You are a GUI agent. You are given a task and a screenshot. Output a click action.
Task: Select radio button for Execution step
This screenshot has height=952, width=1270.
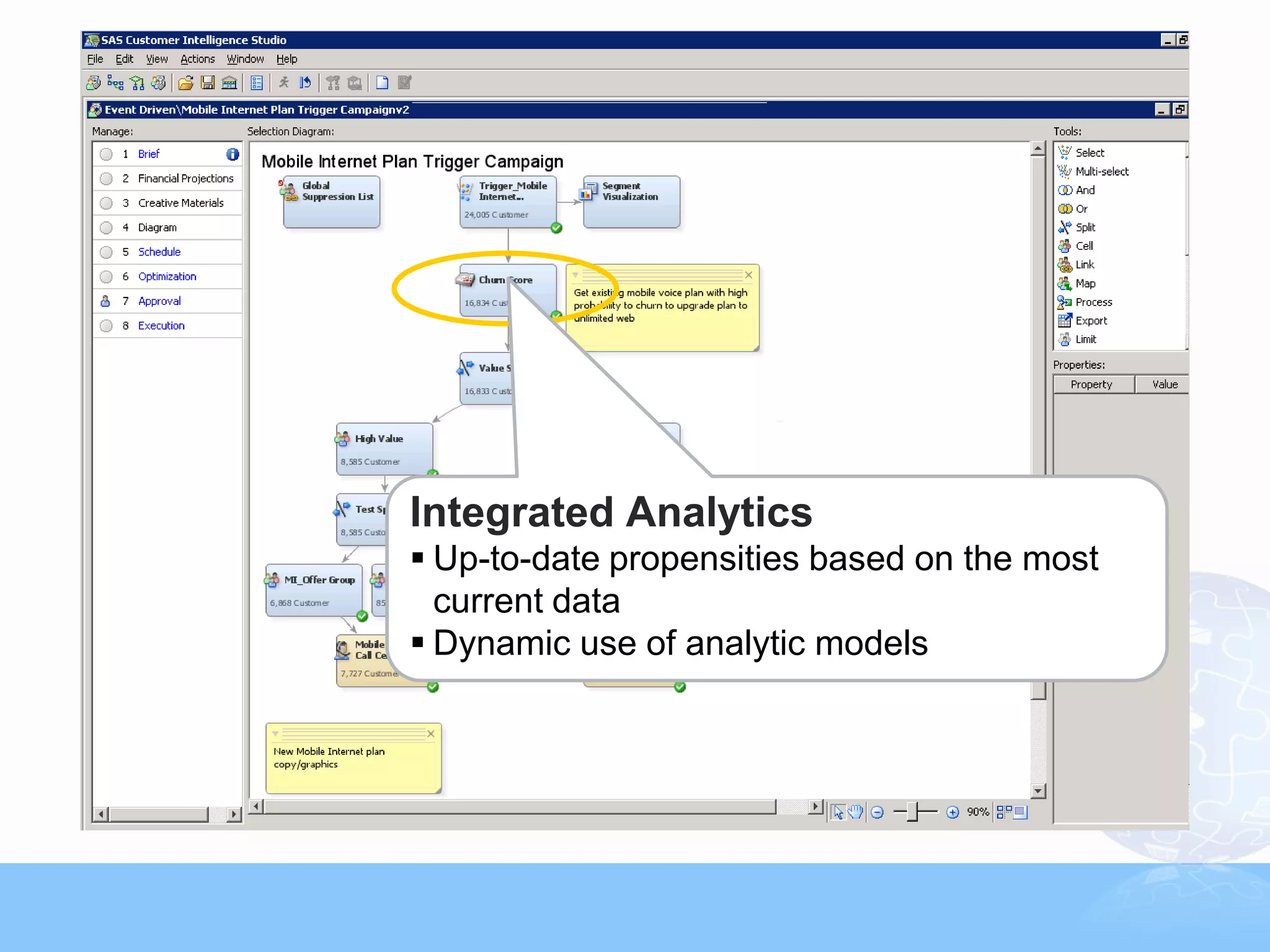pos(106,325)
